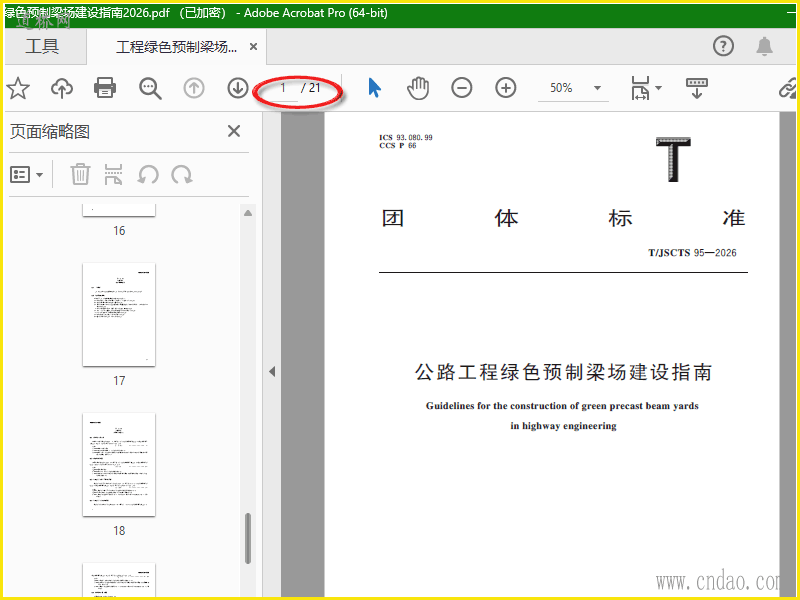
Task: Click the page break insert icon in the thumbnail panel
Action: tap(113, 174)
